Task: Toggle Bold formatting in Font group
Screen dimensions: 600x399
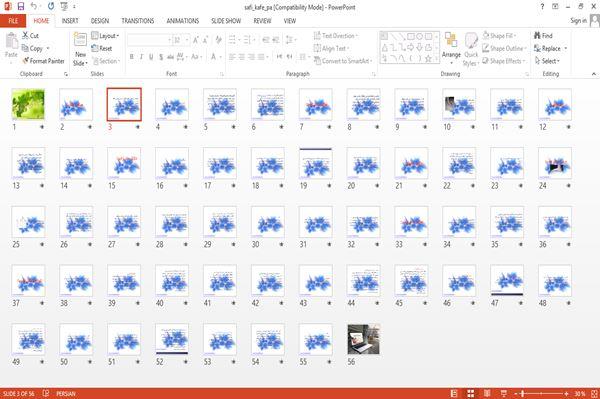Action: click(x=132, y=57)
